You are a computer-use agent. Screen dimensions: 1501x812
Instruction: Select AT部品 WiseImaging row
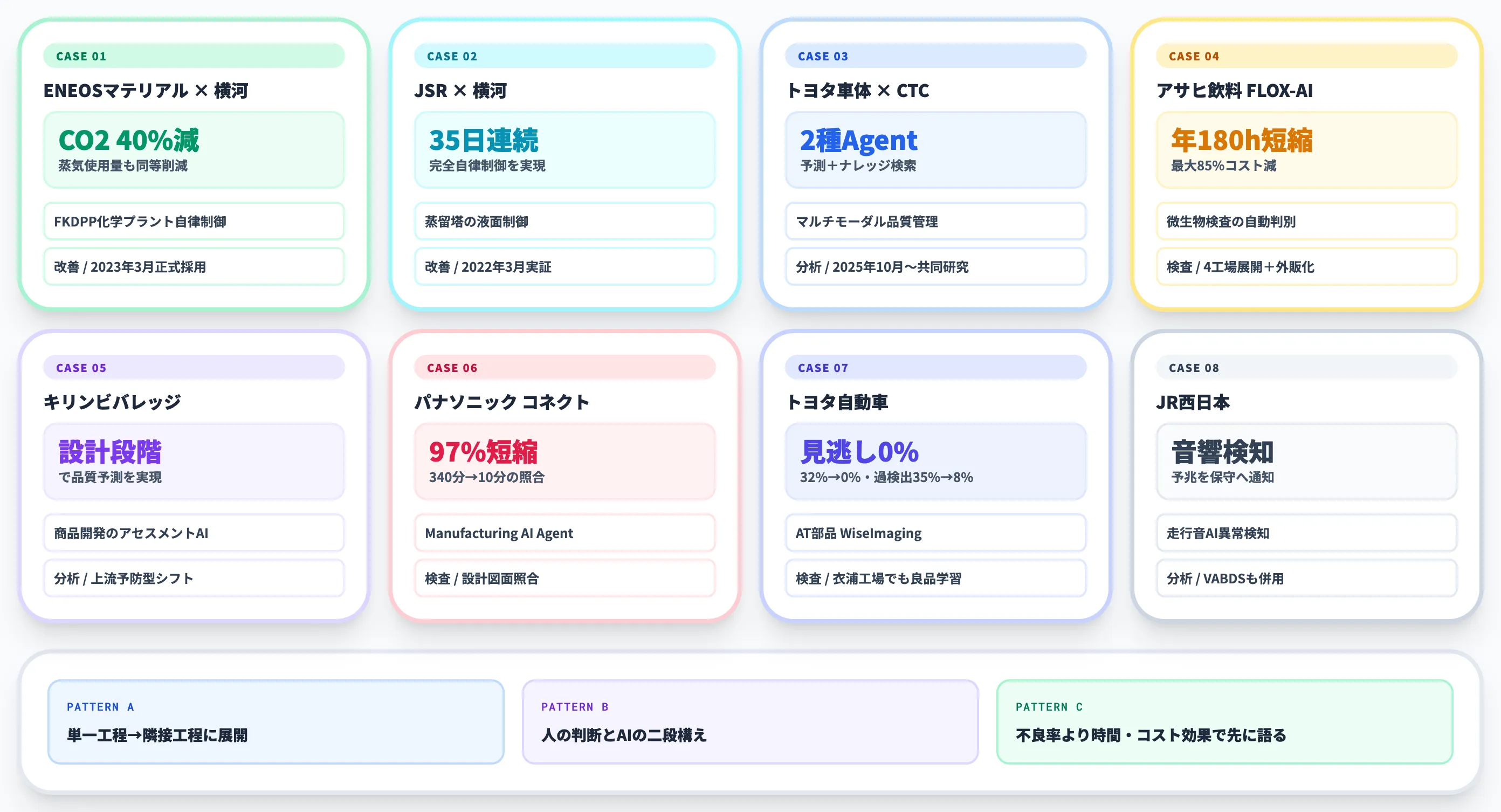936,533
